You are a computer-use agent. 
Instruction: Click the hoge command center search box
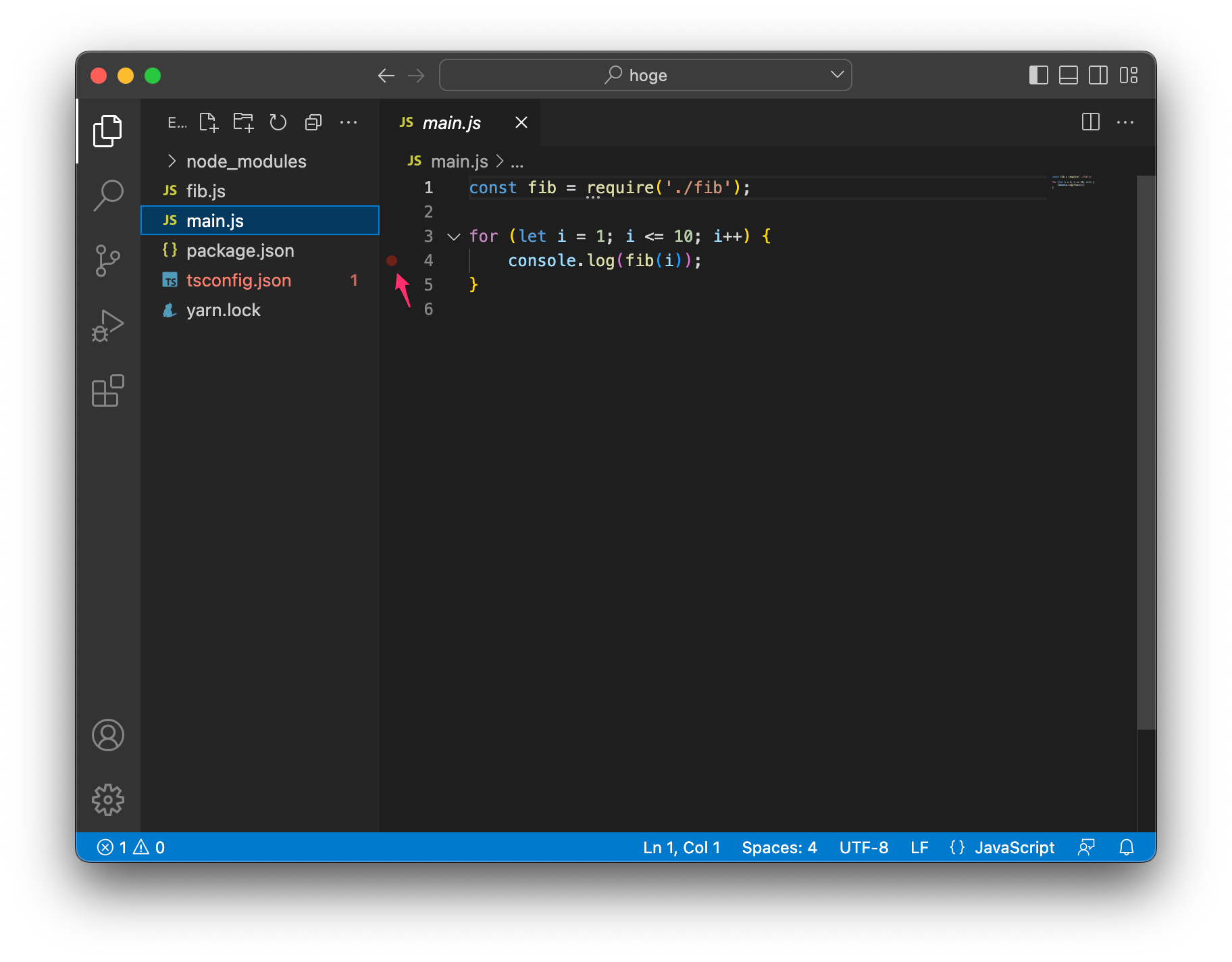[645, 75]
